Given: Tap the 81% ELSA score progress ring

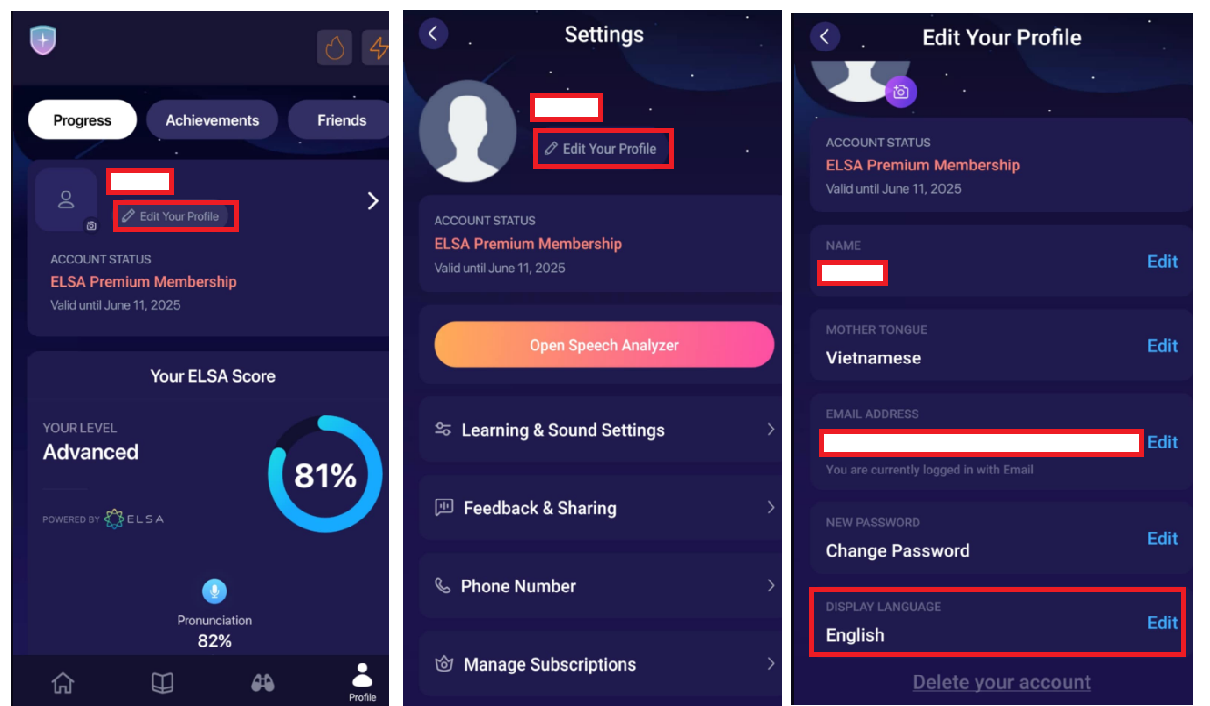Looking at the screenshot, I should 325,475.
